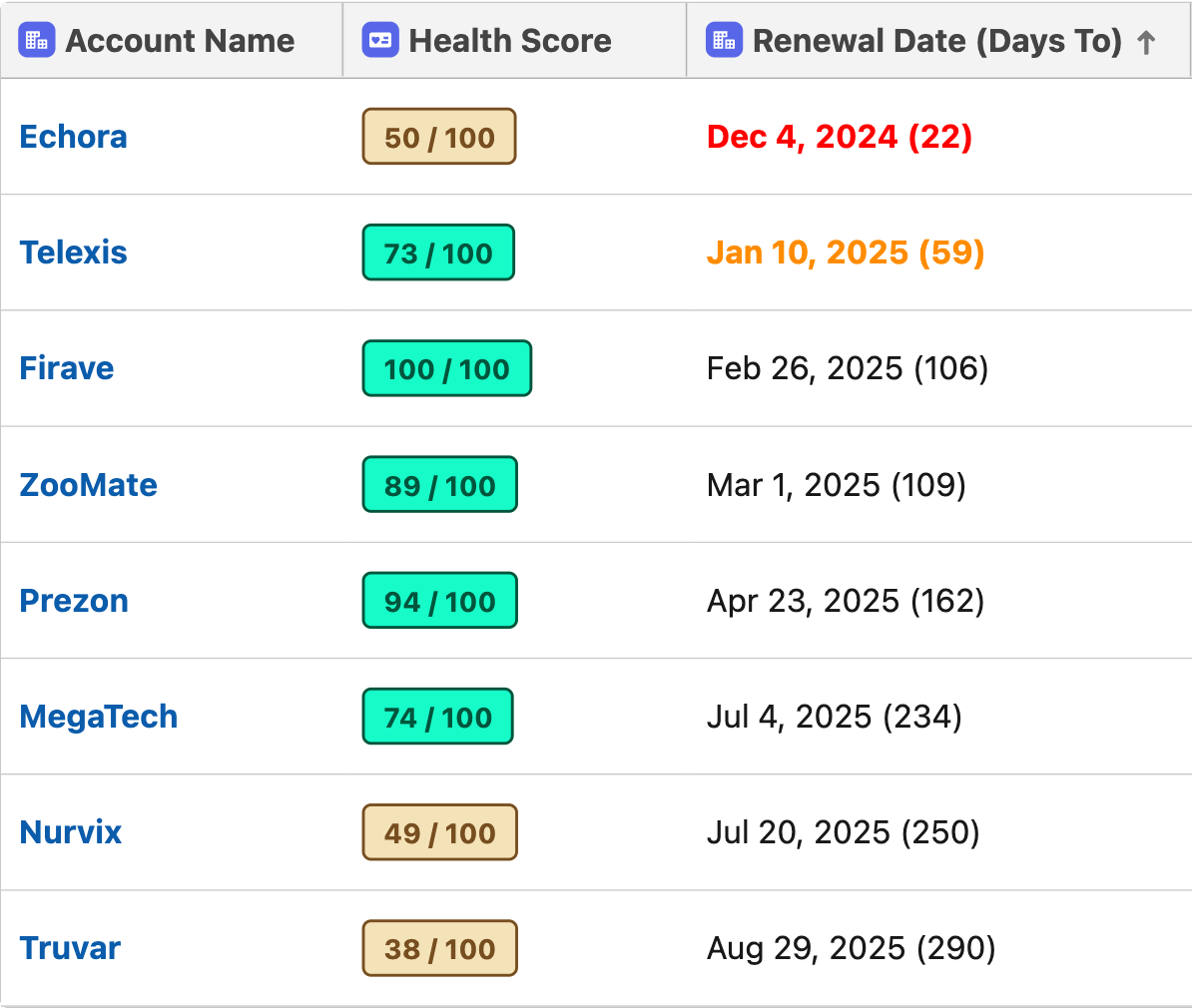
Task: Toggle the ascending sort arrow on Renewal Date
Action: pyautogui.click(x=1146, y=43)
